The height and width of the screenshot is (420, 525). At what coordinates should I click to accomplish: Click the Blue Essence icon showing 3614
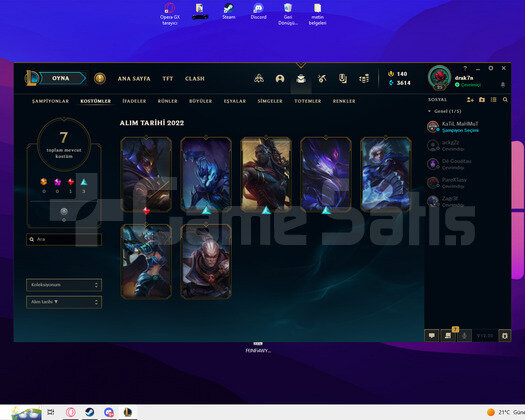point(391,83)
